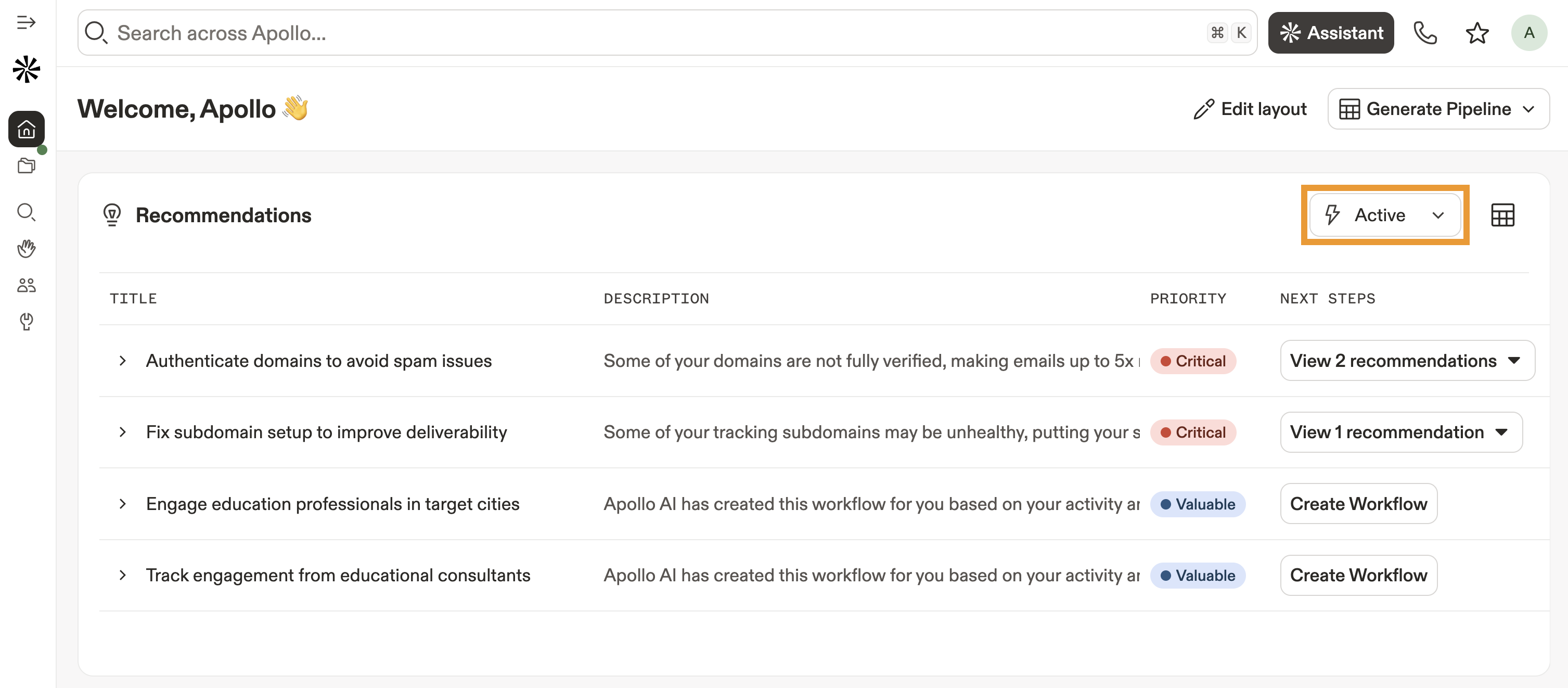
Task: Click the Apollo logo icon
Action: click(x=26, y=69)
